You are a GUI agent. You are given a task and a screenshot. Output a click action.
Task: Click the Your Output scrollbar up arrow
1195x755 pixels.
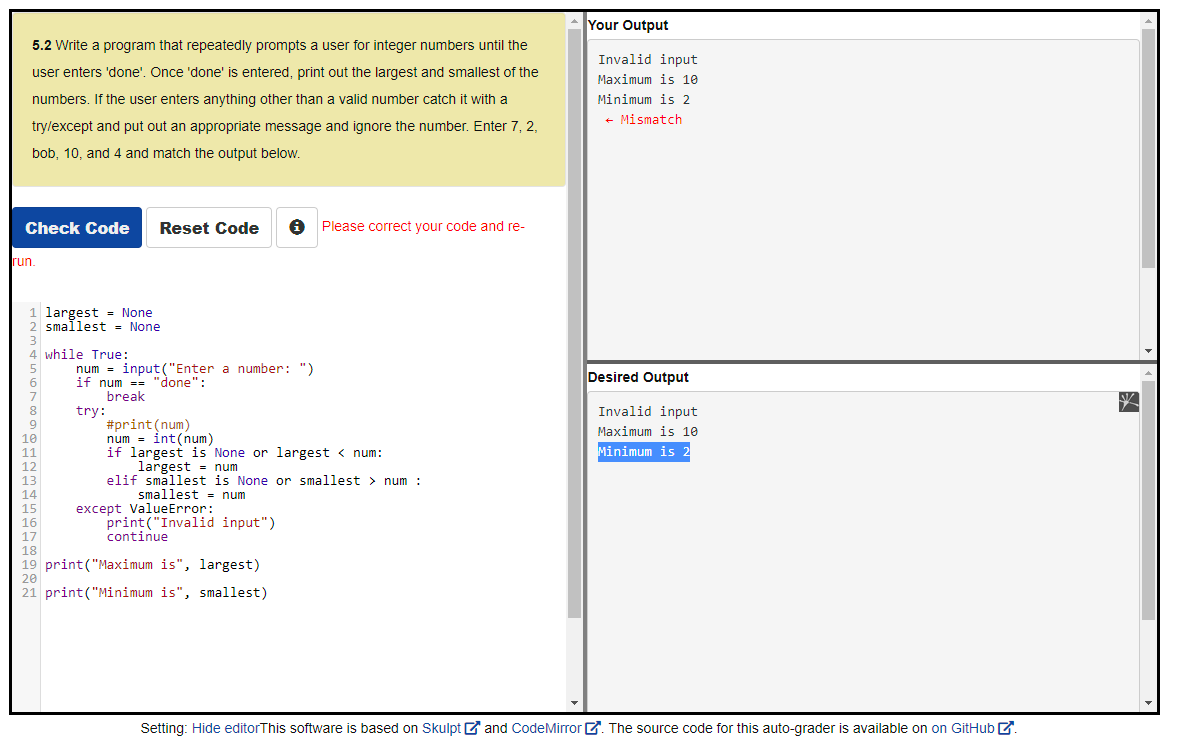click(x=1149, y=21)
